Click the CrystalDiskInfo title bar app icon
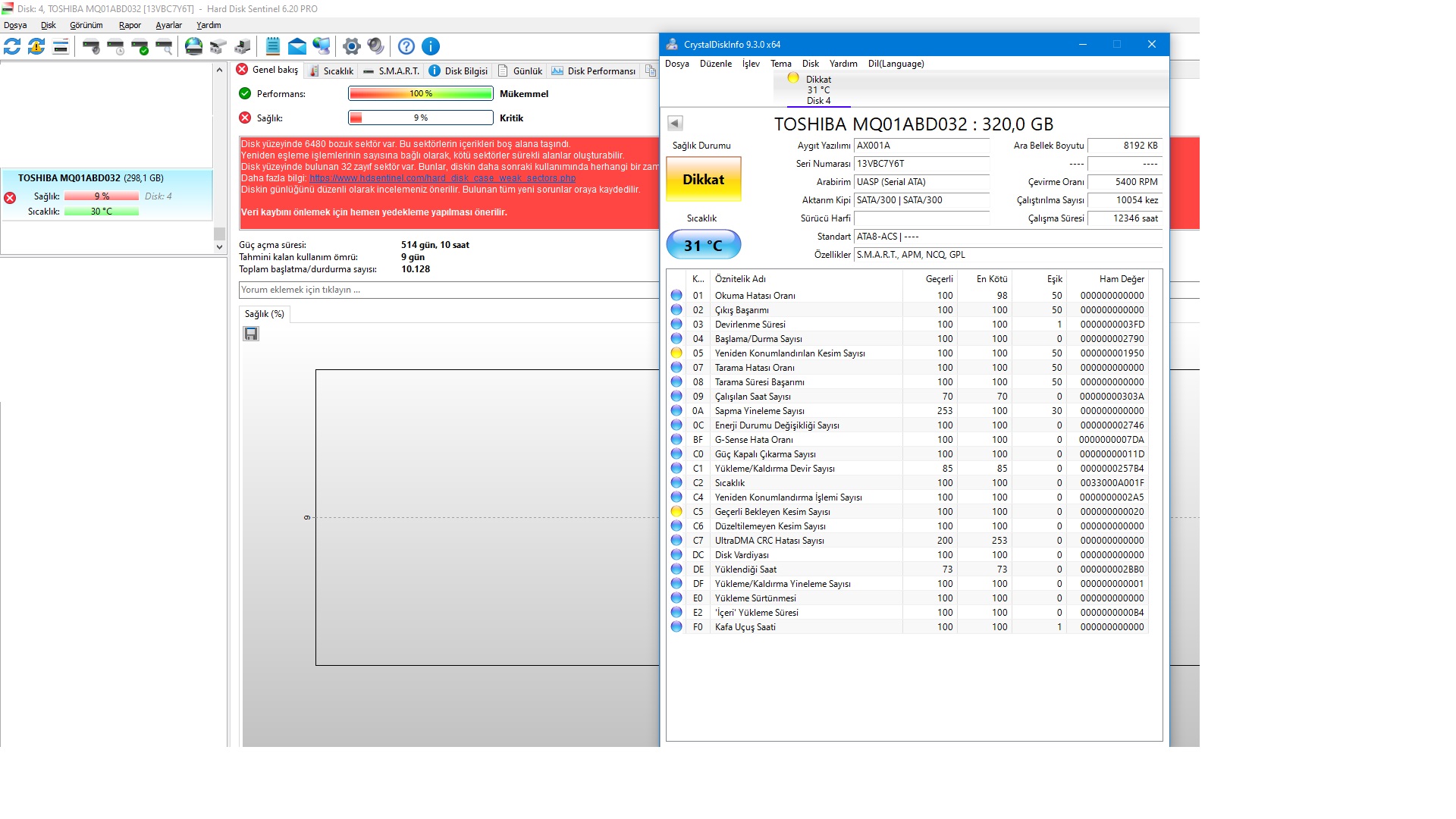Viewport: 1456px width, 819px height. [672, 44]
